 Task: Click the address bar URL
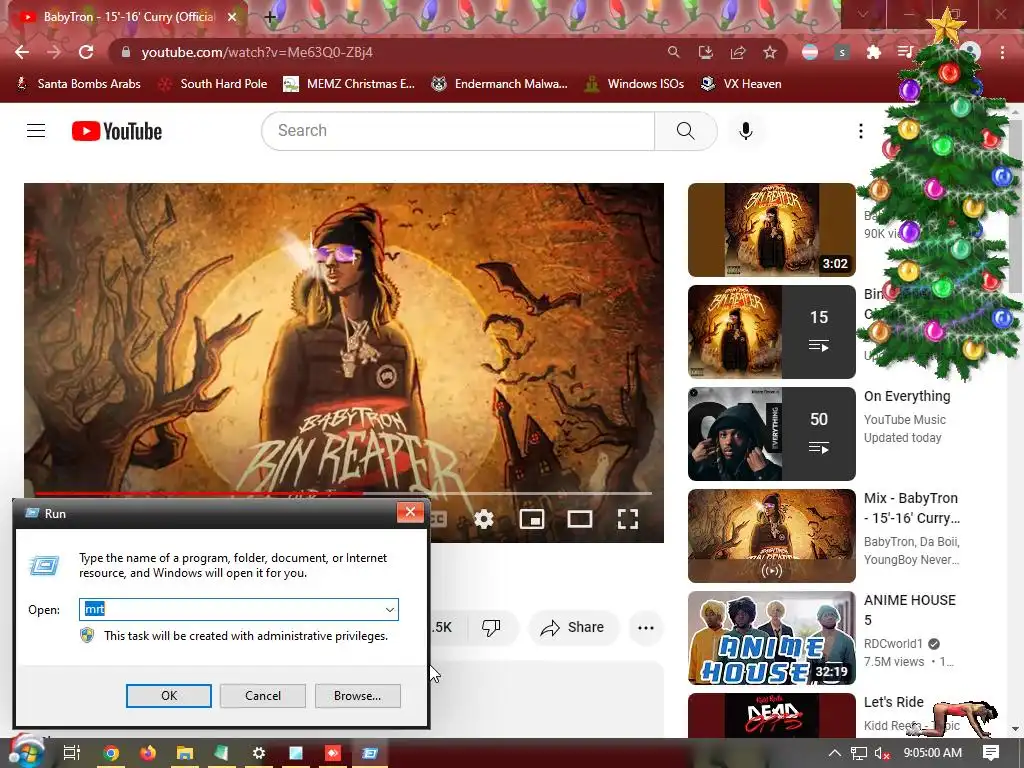pos(257,52)
